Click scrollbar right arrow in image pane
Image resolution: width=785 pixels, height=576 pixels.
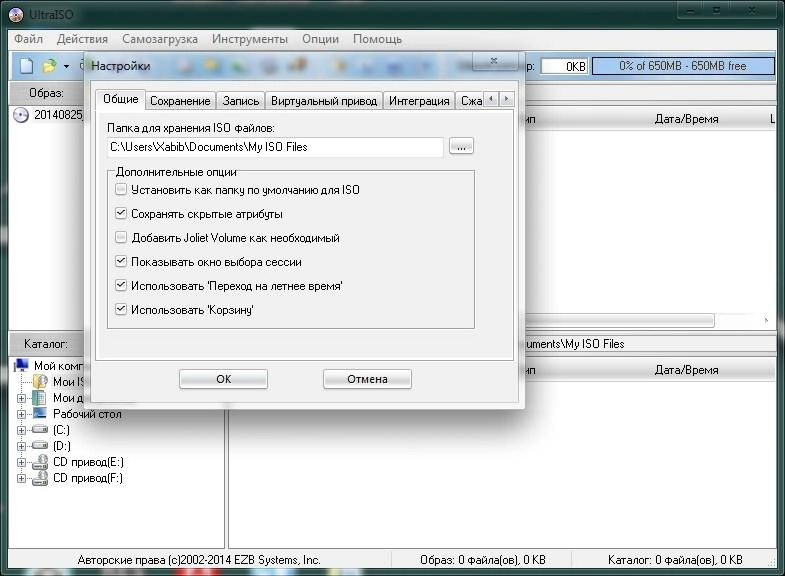pos(766,320)
